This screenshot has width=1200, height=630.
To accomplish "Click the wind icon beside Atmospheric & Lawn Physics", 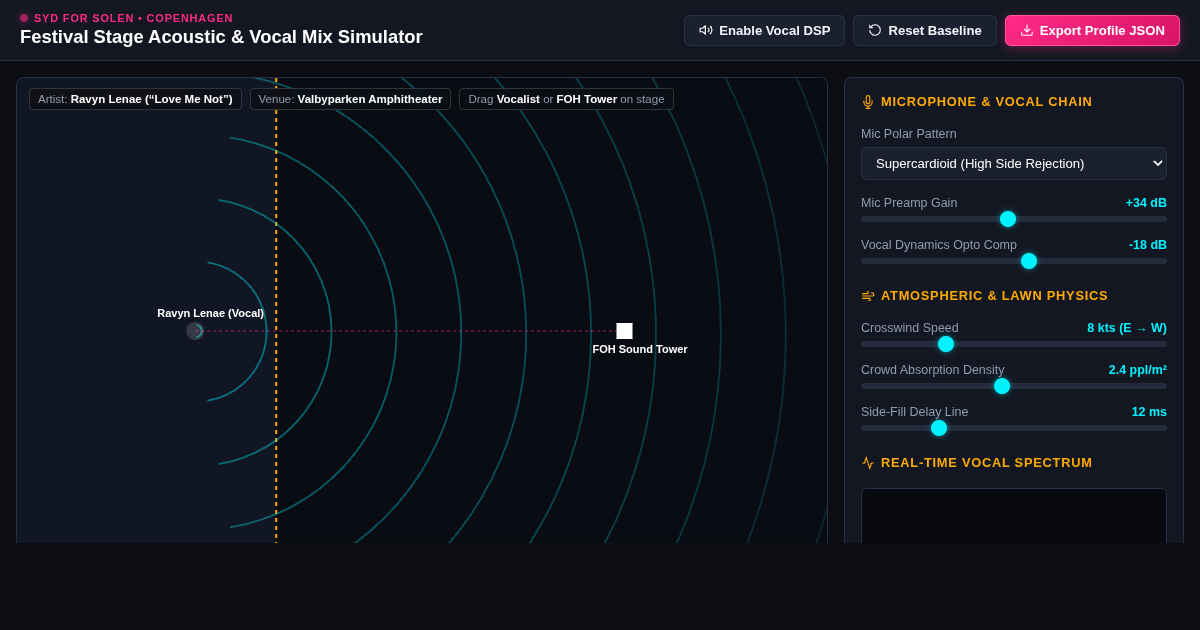I will (x=868, y=296).
